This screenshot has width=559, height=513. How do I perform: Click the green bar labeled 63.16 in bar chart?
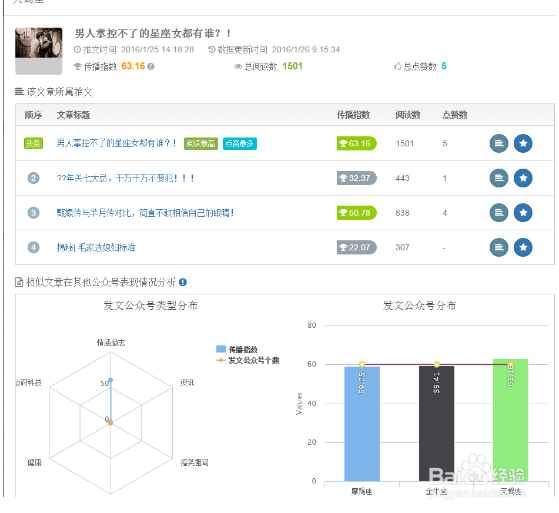[x=511, y=420]
